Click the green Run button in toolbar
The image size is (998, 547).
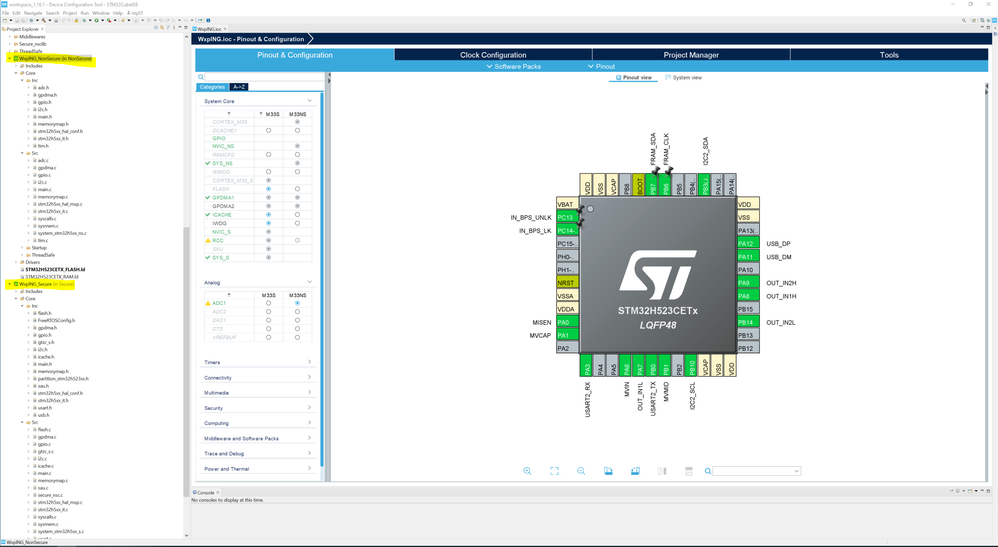click(x=97, y=20)
